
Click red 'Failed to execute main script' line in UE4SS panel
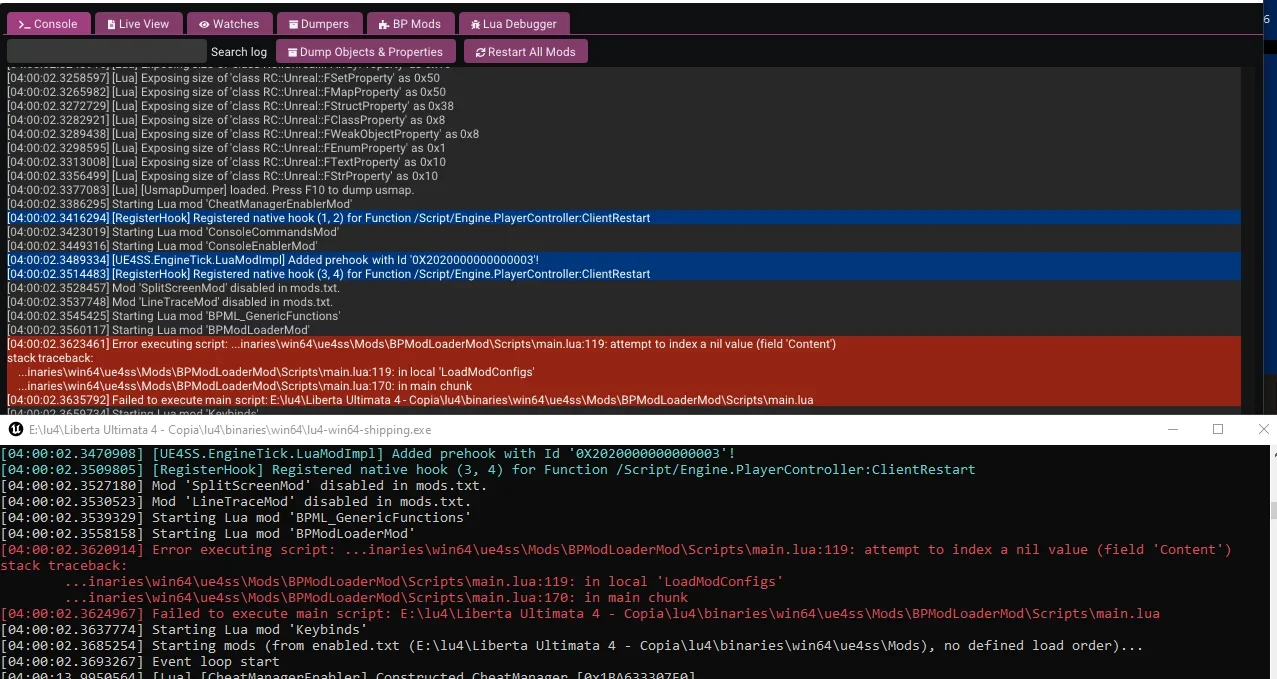pyautogui.click(x=624, y=400)
